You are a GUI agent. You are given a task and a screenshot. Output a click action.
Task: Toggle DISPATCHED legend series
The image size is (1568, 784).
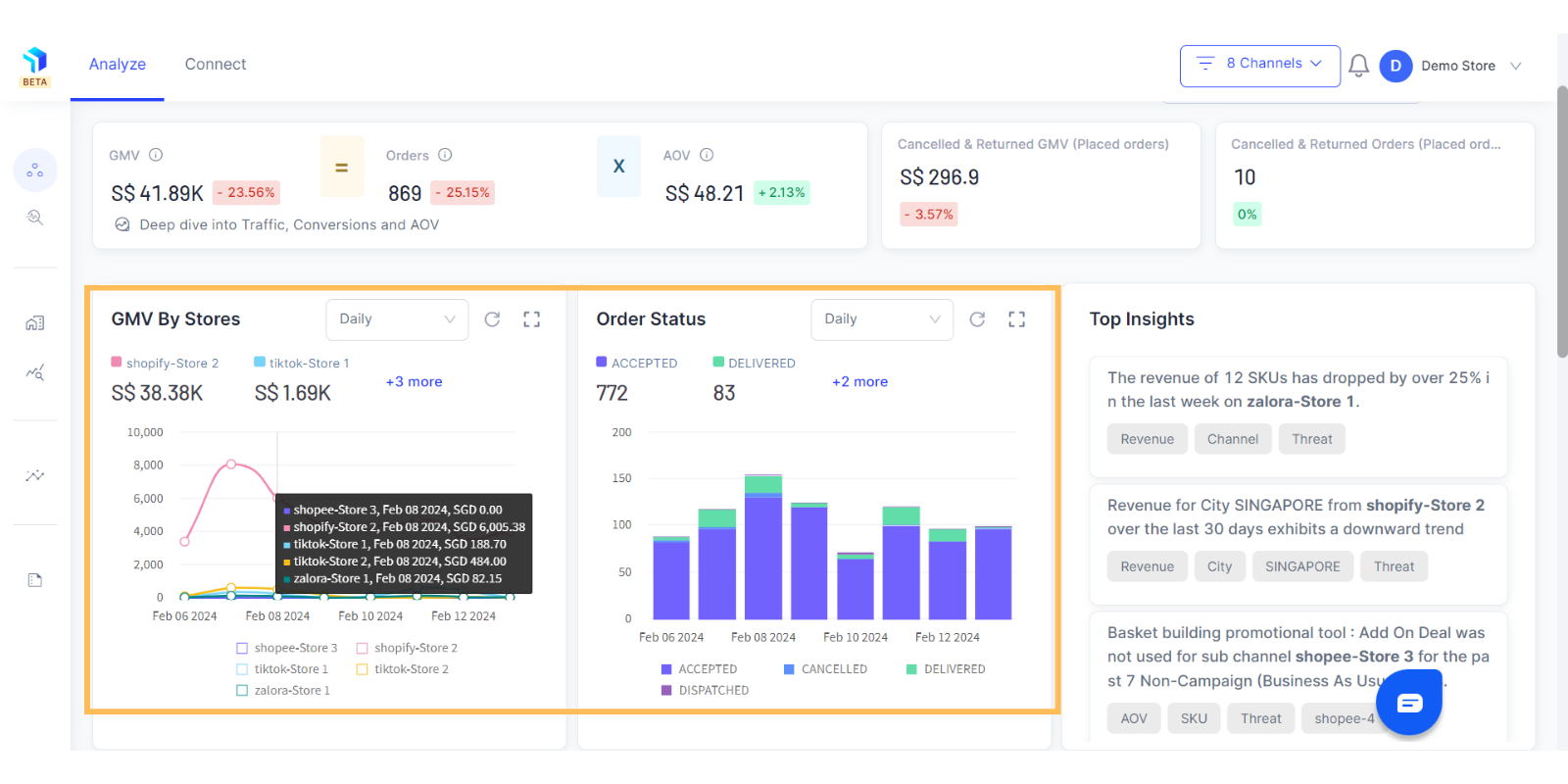tap(705, 691)
